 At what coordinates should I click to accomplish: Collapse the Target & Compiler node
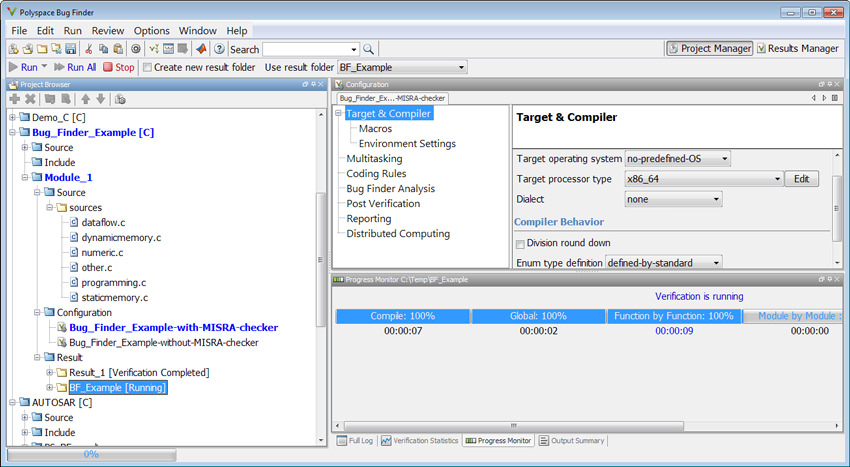click(x=338, y=113)
